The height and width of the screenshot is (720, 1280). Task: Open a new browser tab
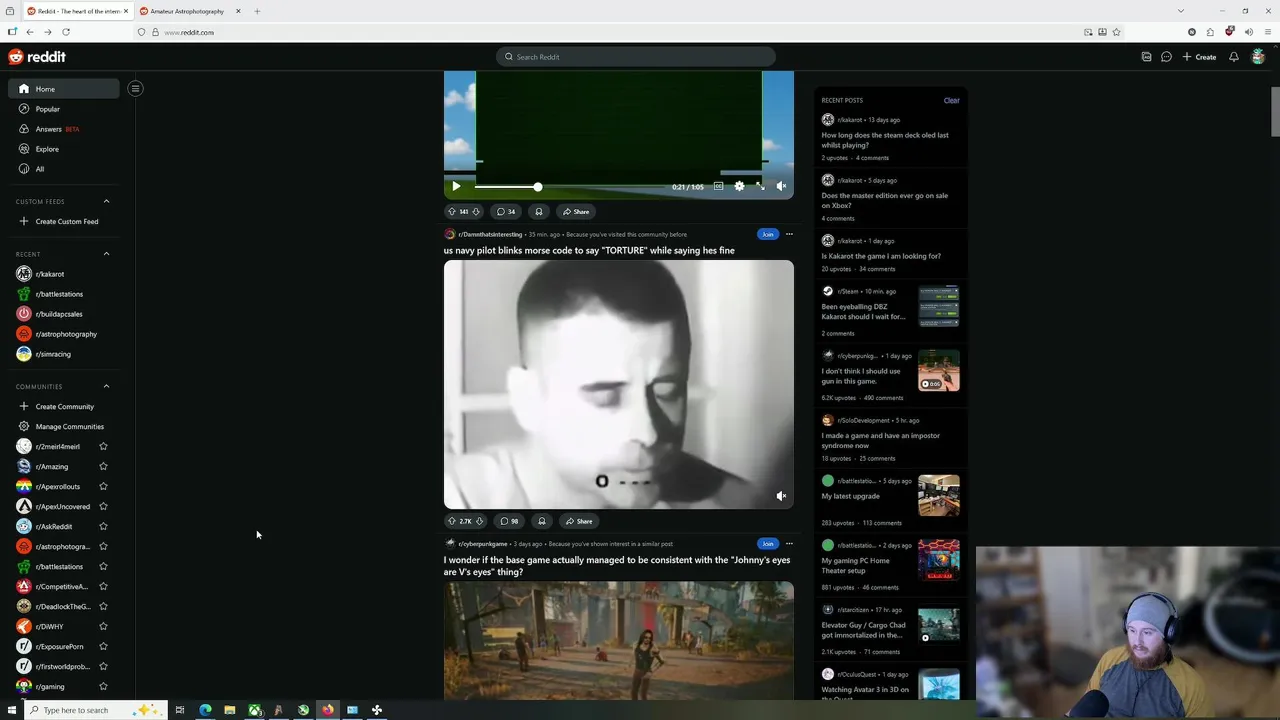coord(257,11)
